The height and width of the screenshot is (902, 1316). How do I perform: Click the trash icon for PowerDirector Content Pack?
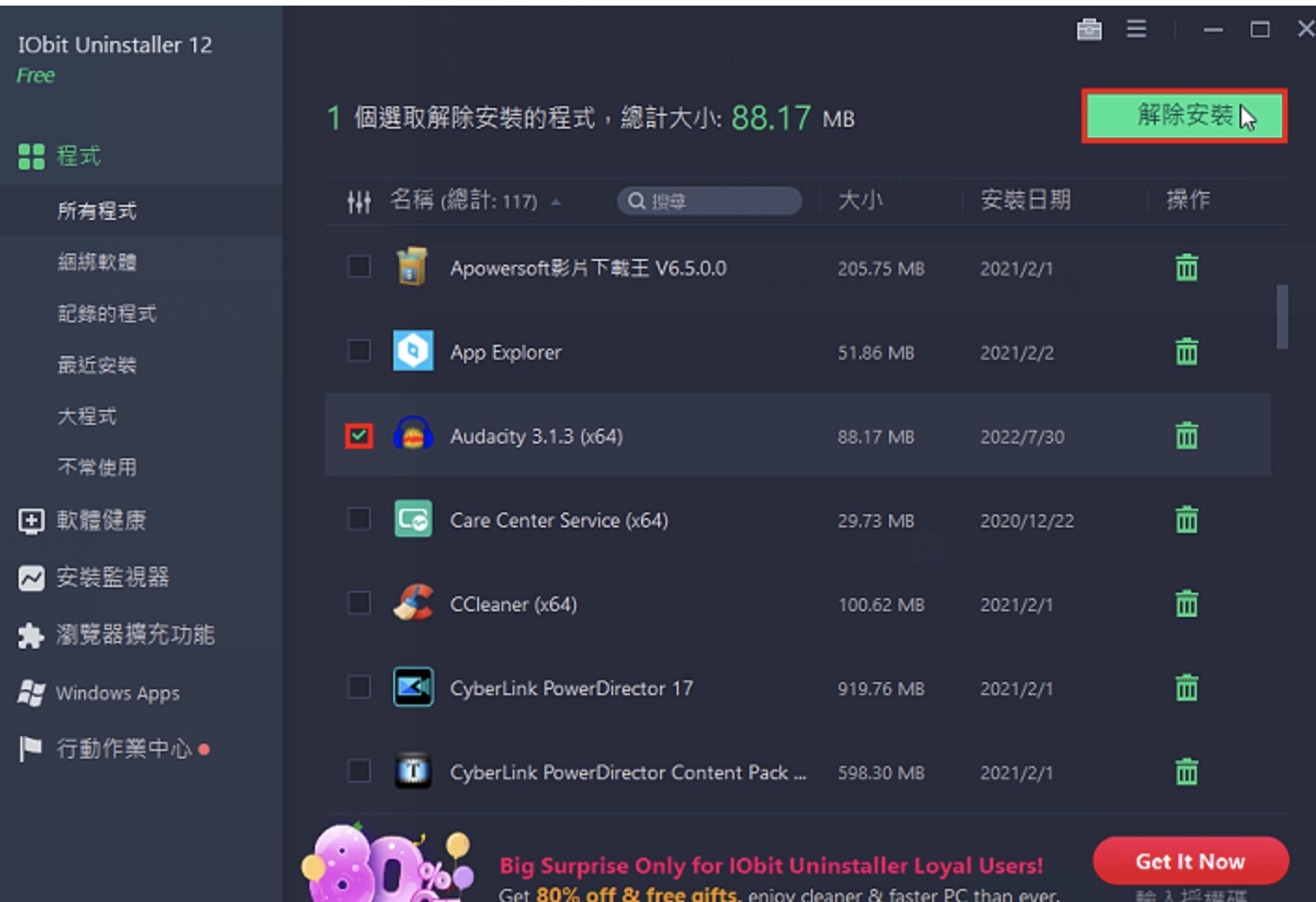click(x=1186, y=772)
